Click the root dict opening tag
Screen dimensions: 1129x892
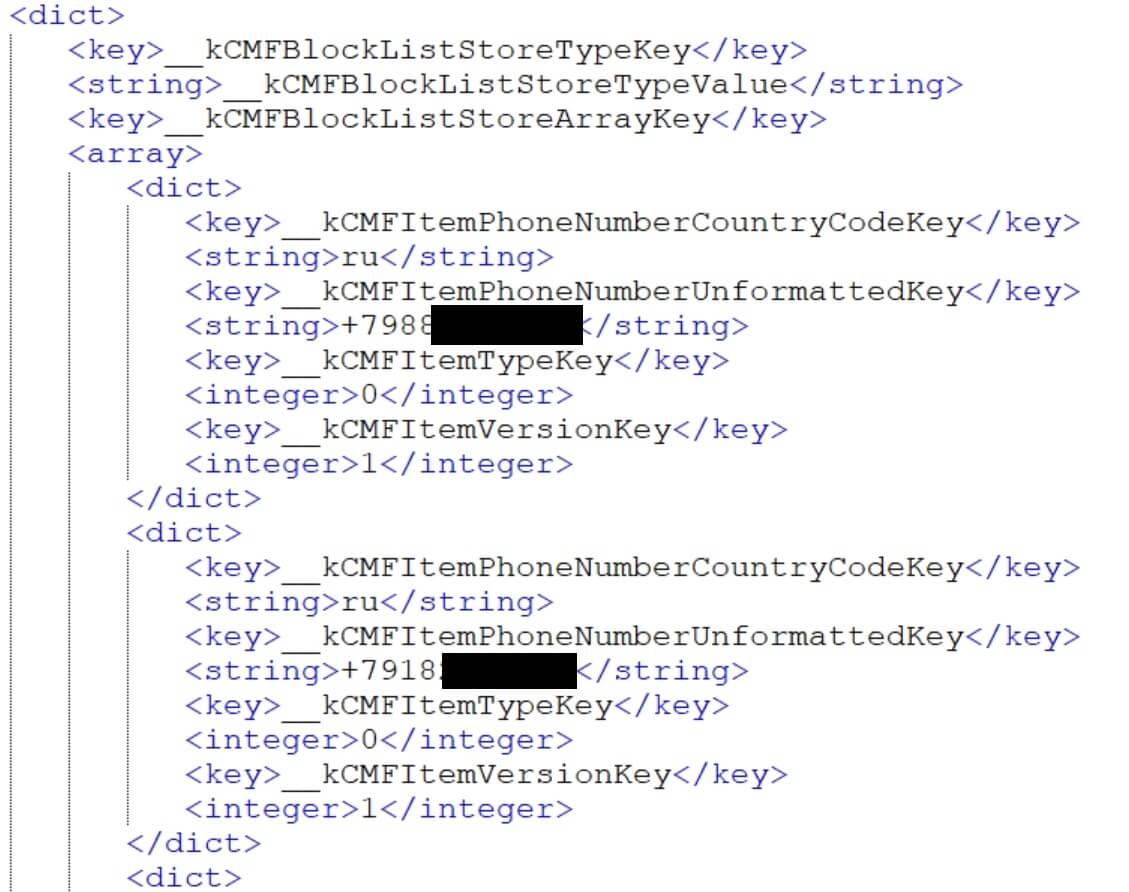pos(66,15)
